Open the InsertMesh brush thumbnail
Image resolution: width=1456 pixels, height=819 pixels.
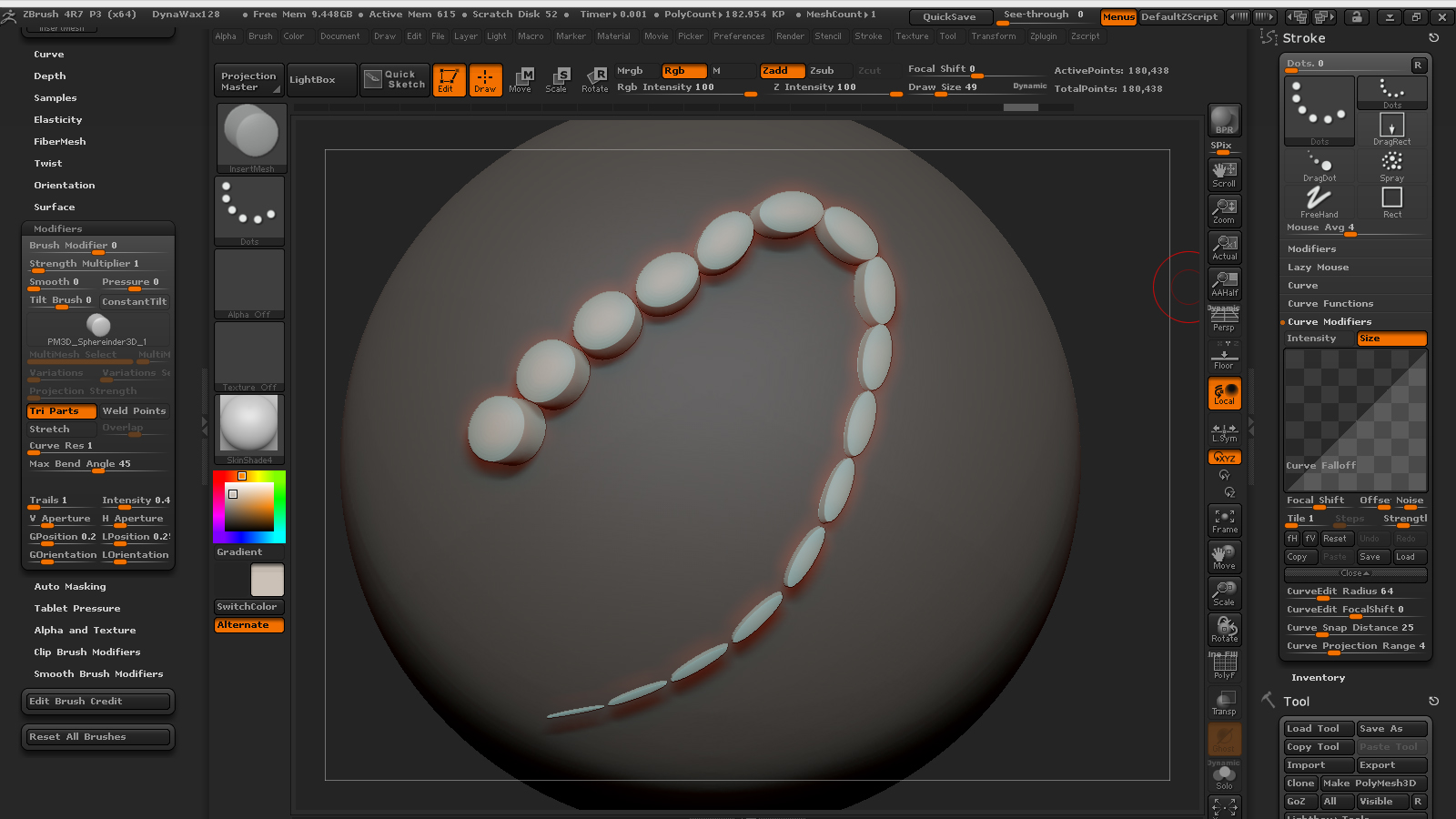click(x=251, y=138)
